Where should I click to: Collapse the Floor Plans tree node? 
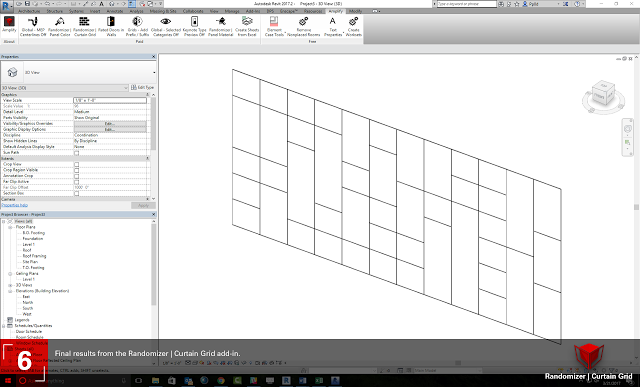[x=10, y=227]
